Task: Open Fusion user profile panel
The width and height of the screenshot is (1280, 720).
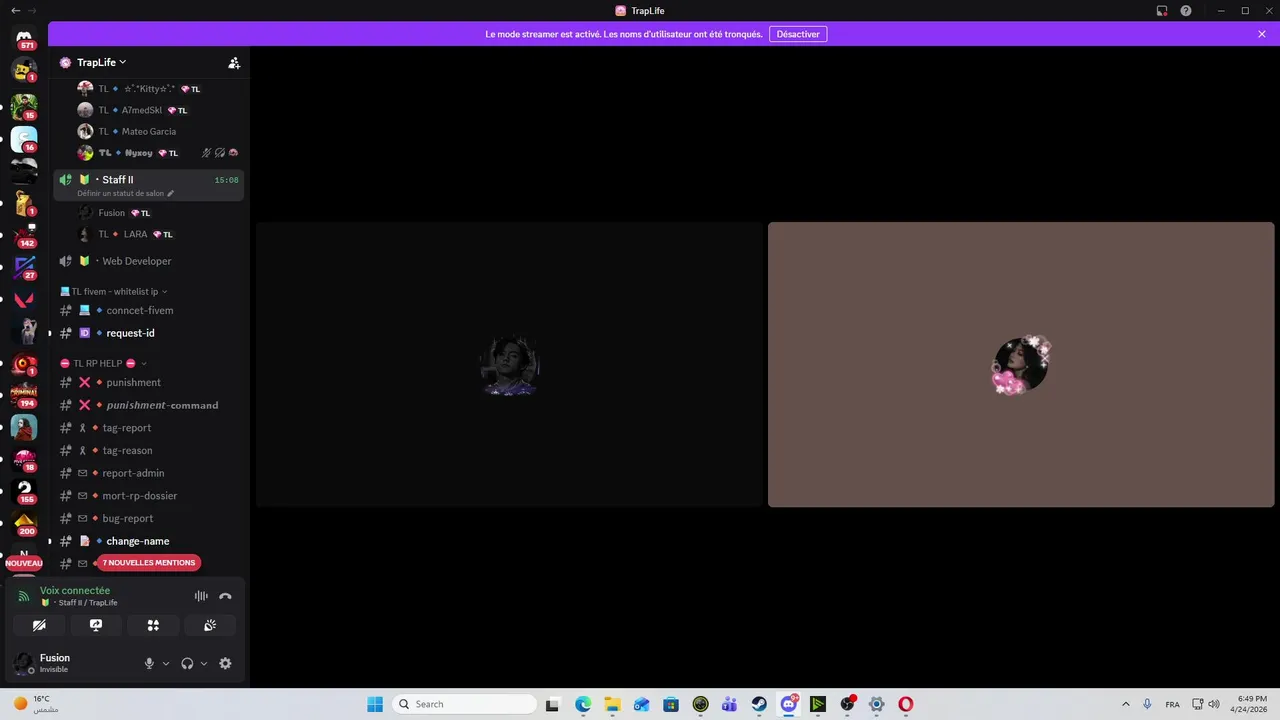Action: 55,663
